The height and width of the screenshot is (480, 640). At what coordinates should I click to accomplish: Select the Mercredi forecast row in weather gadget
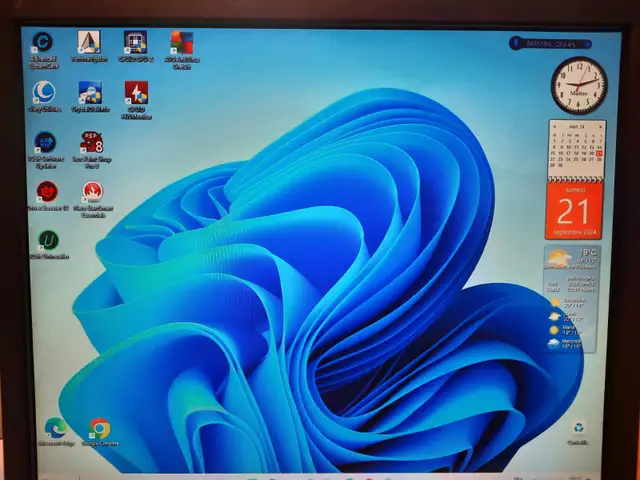(x=566, y=343)
